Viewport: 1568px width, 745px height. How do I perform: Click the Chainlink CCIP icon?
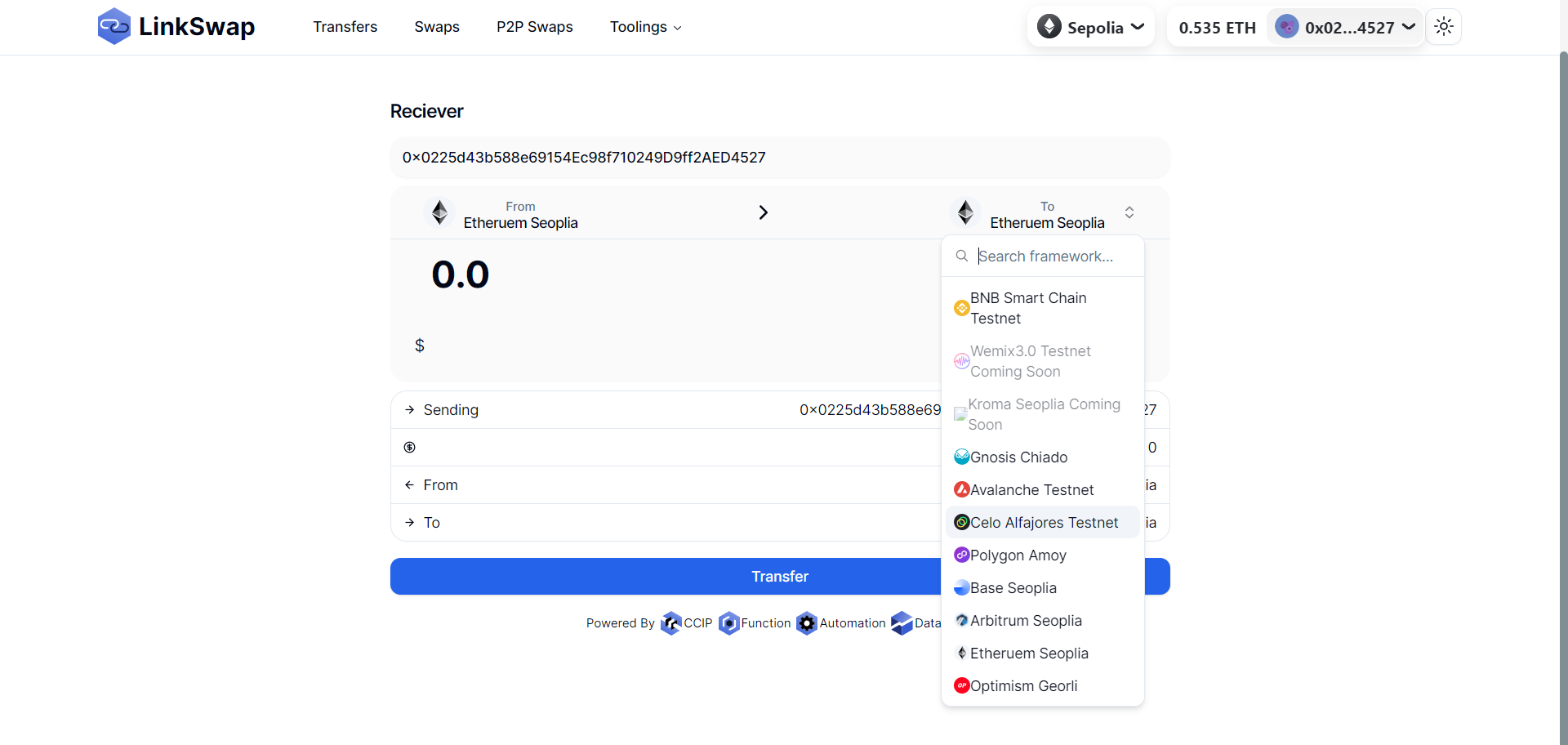pyautogui.click(x=671, y=623)
